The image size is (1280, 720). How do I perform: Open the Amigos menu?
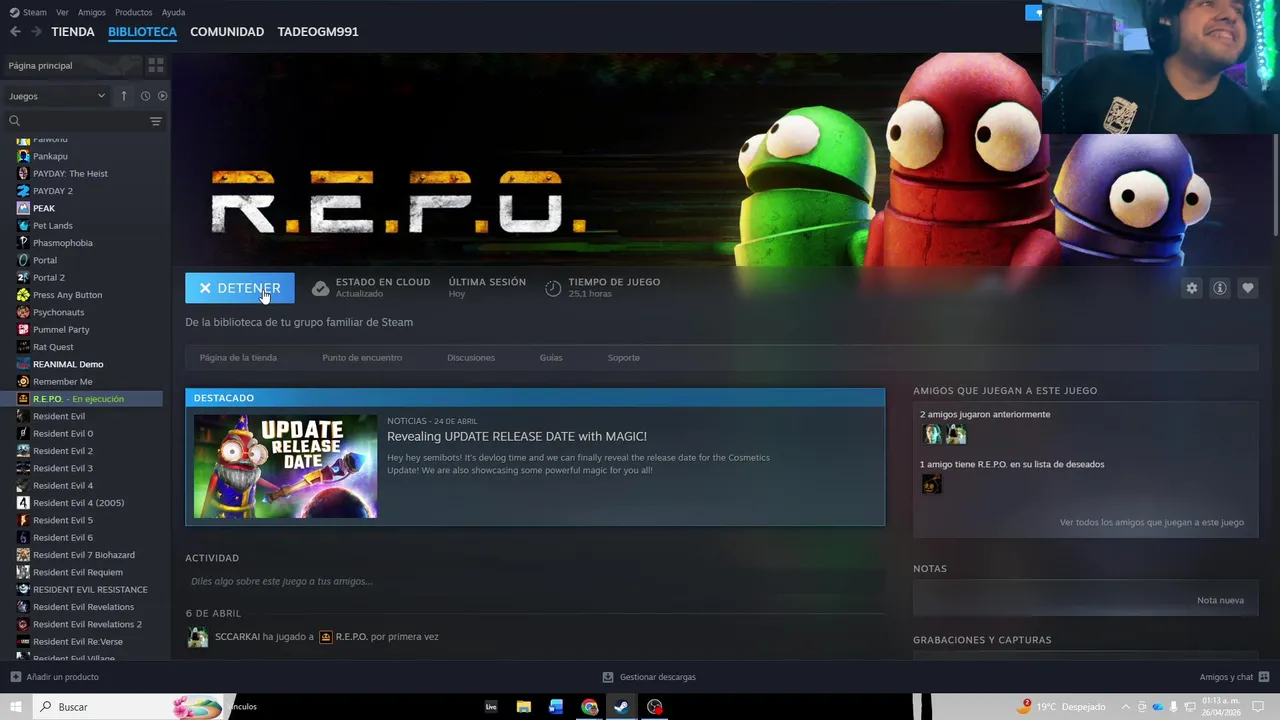pos(92,12)
